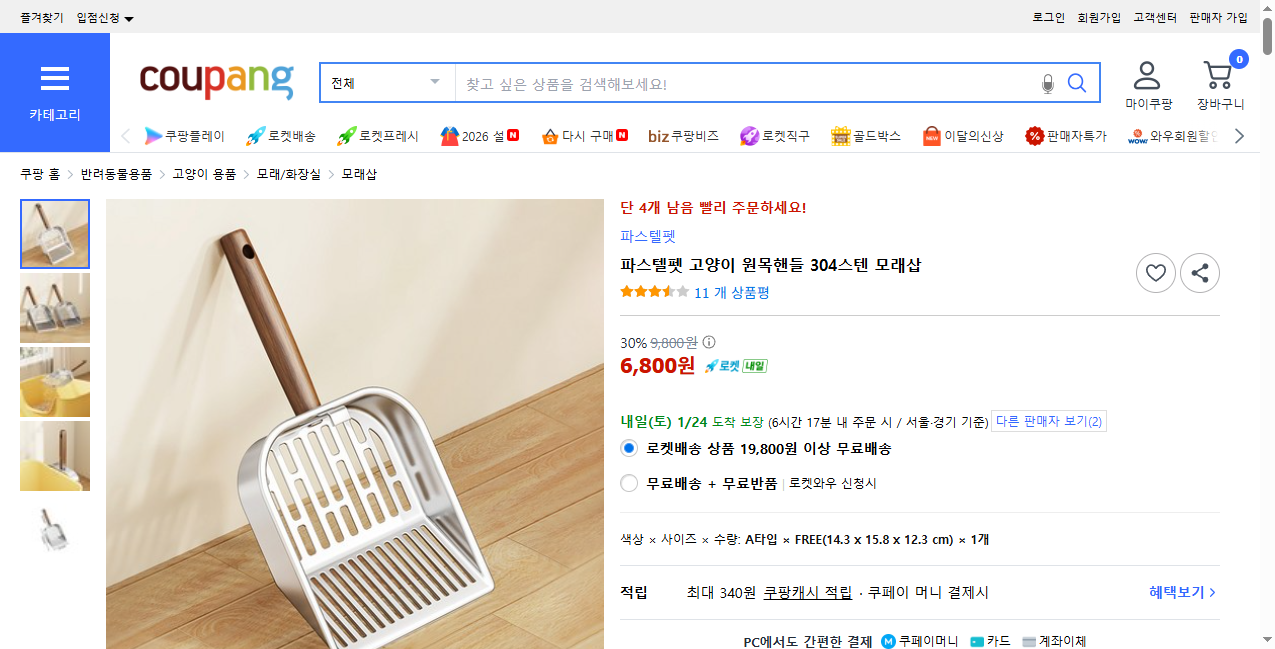Select the second product thumbnail
This screenshot has height=649, width=1275.
point(54,308)
